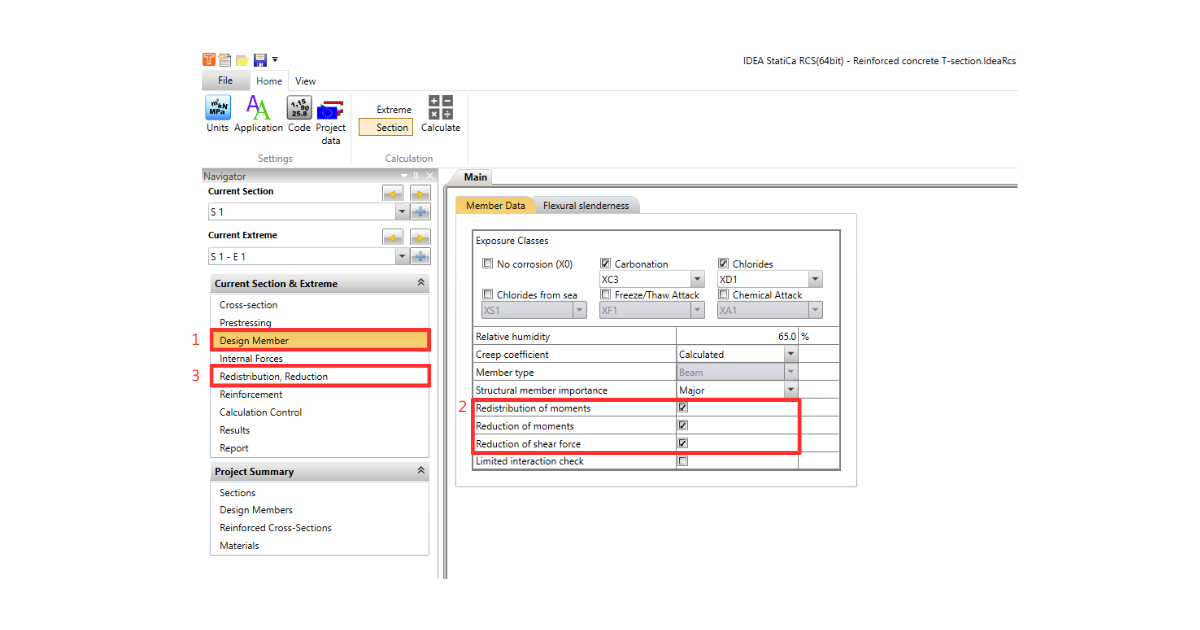Go to previous Current Extreme arrow

point(393,237)
